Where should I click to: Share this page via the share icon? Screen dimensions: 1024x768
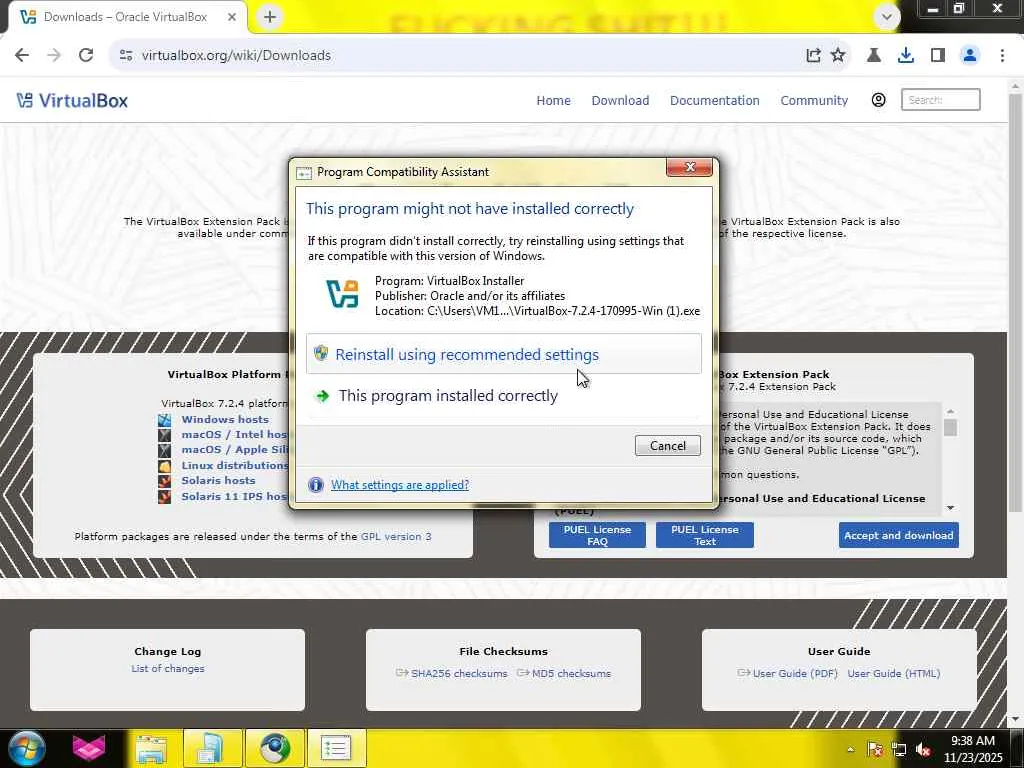coord(813,56)
